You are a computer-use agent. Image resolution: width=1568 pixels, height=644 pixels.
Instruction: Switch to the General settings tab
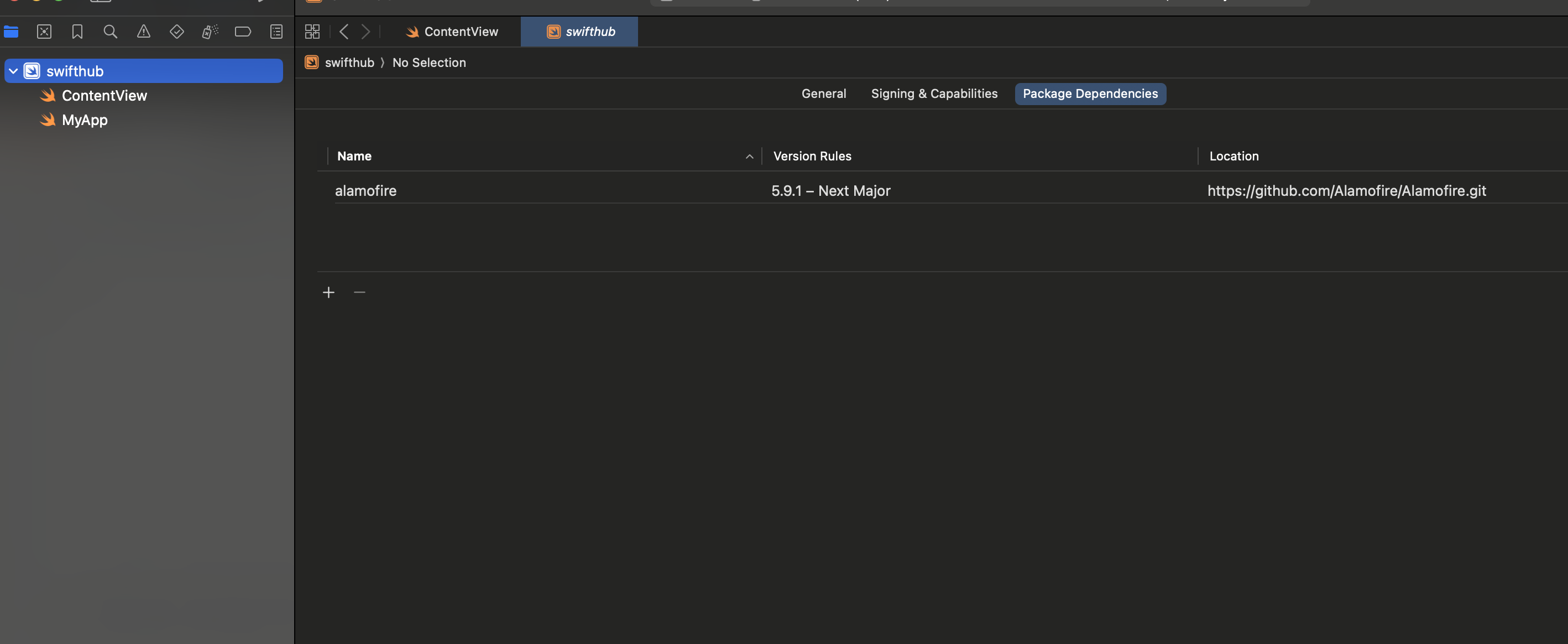click(x=824, y=93)
